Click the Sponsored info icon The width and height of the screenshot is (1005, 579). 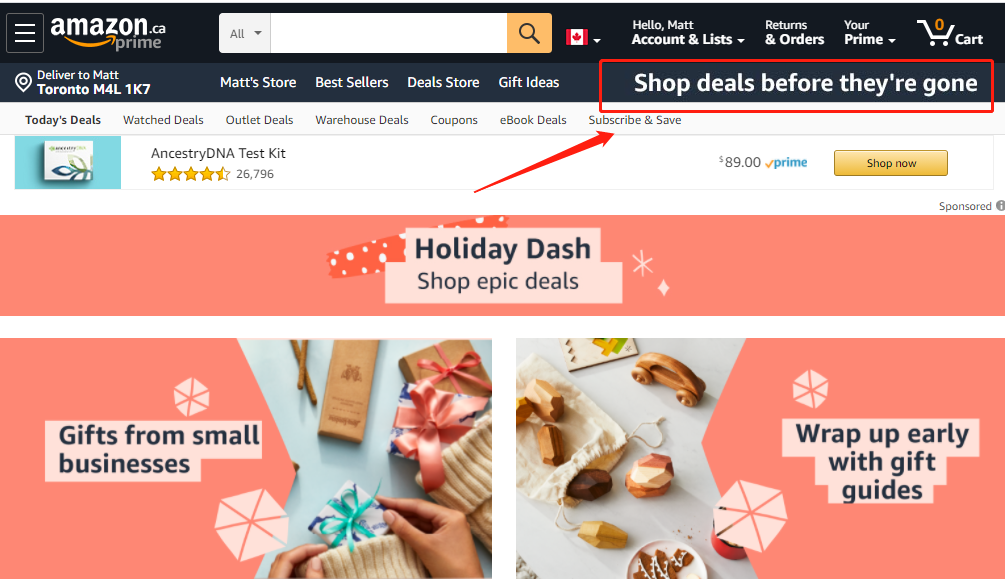[1000, 206]
